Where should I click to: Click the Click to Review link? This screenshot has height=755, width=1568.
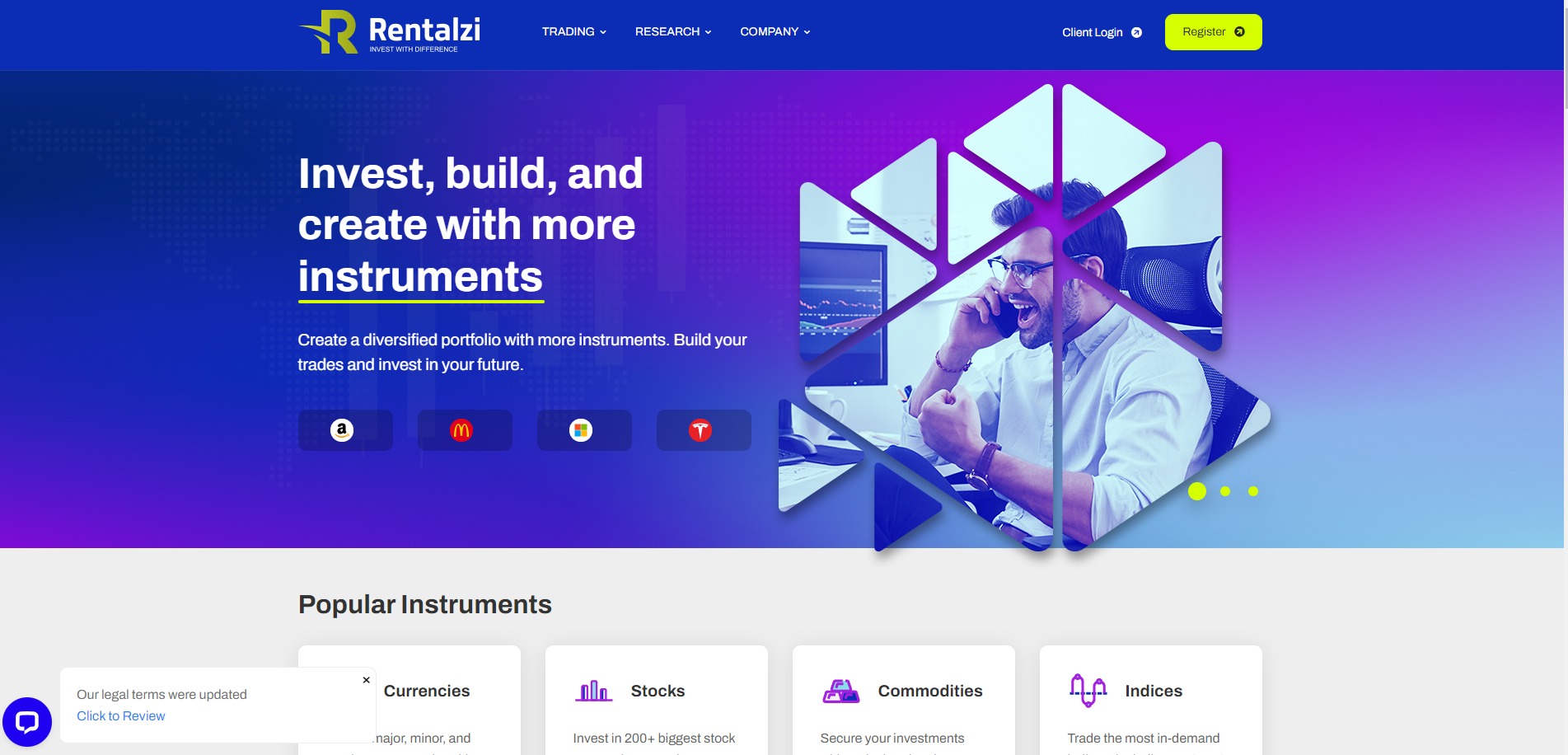121,715
